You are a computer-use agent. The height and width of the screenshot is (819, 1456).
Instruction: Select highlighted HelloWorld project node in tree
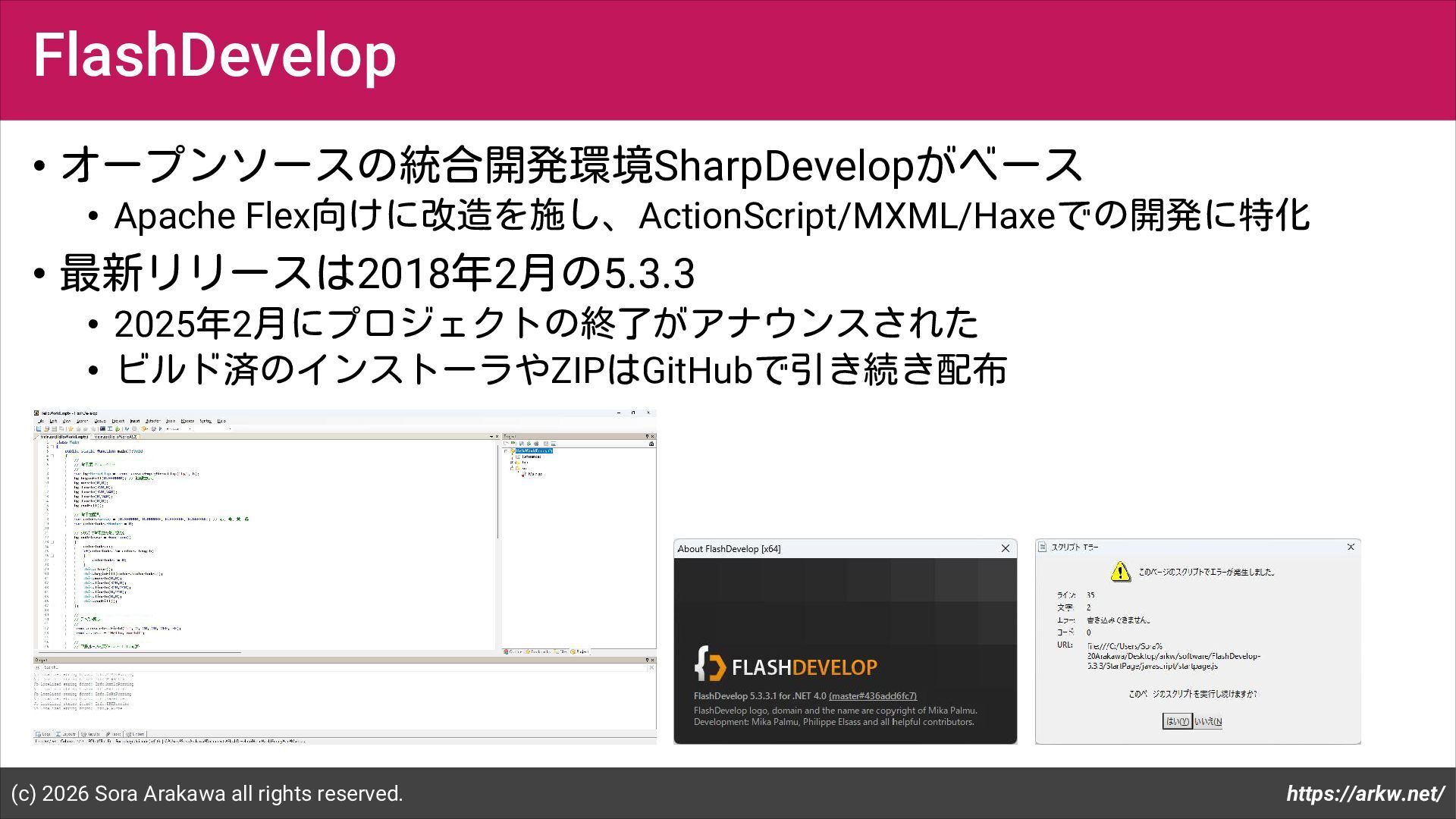[x=534, y=450]
